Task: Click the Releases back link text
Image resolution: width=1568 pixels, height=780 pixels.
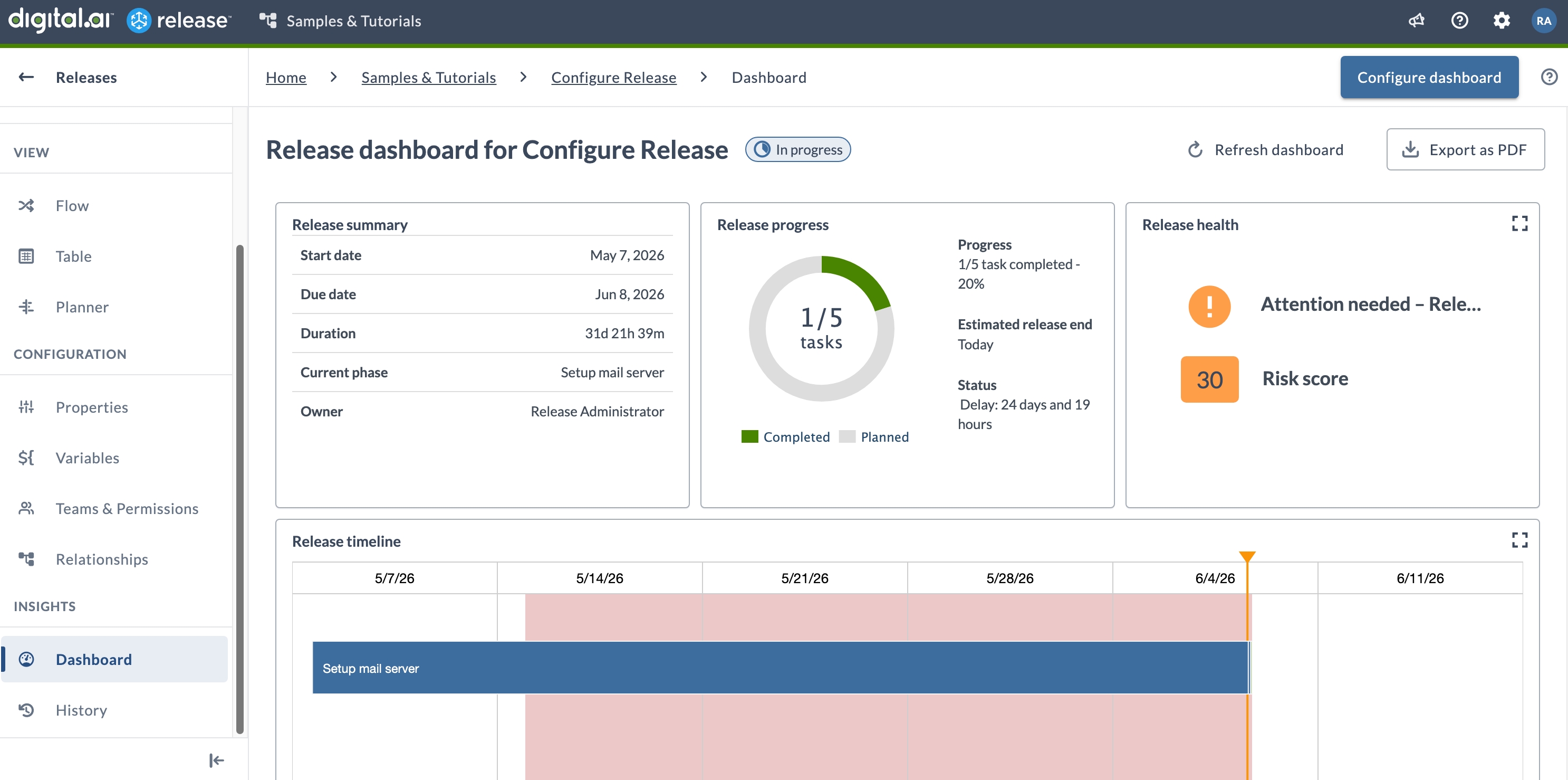Action: point(86,78)
